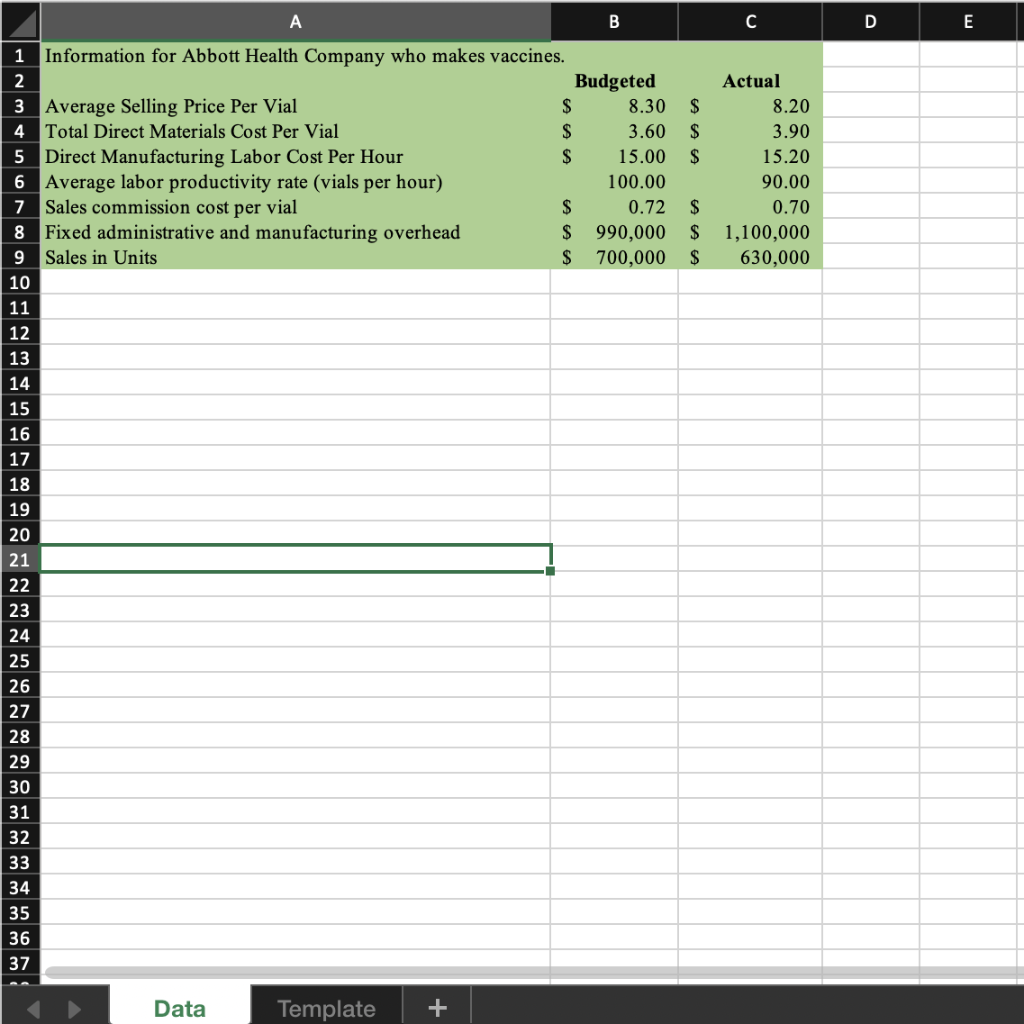
Task: Click the Budgeted header cell
Action: point(614,81)
